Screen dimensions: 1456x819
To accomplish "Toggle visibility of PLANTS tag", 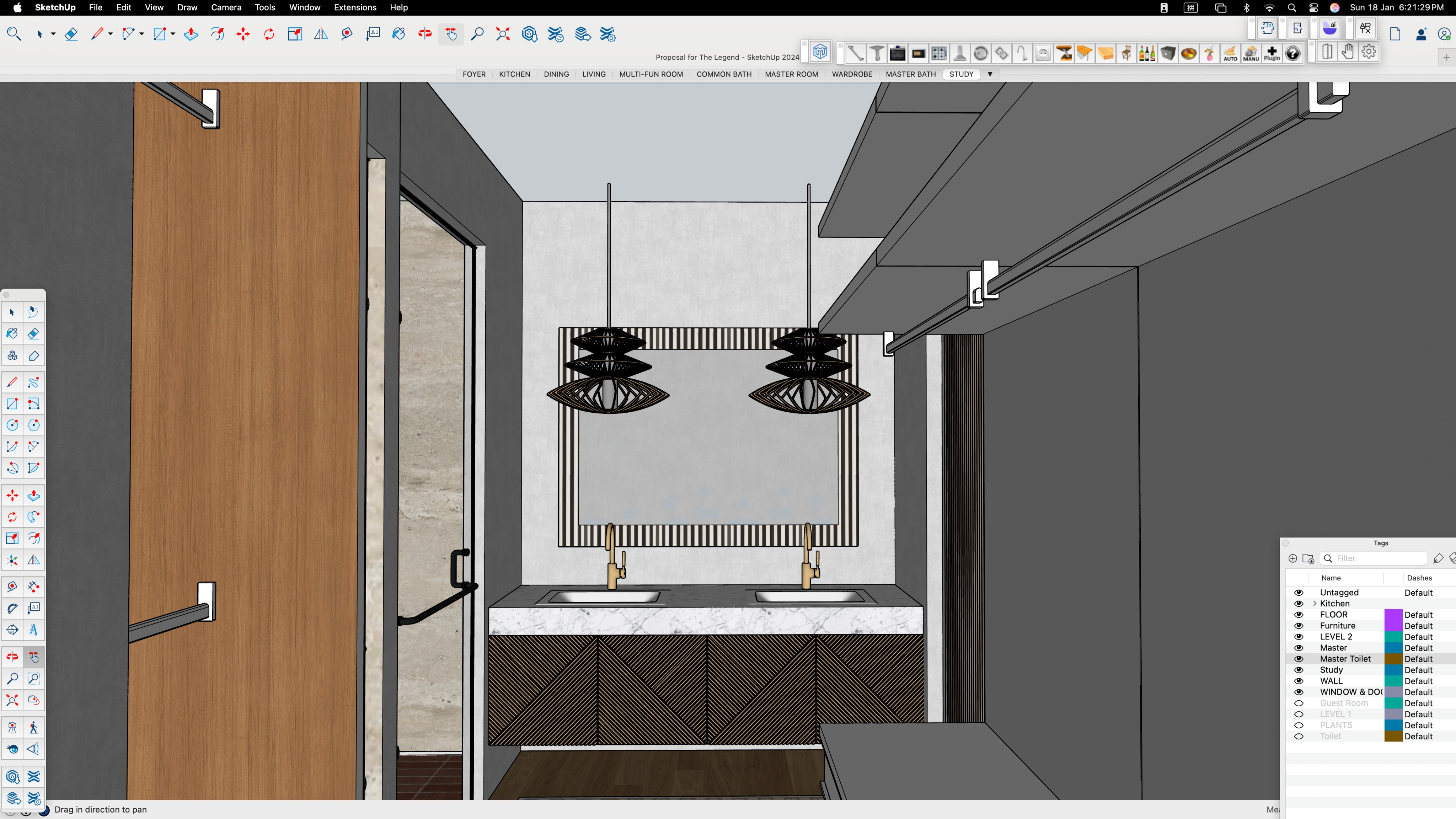I will tap(1299, 725).
